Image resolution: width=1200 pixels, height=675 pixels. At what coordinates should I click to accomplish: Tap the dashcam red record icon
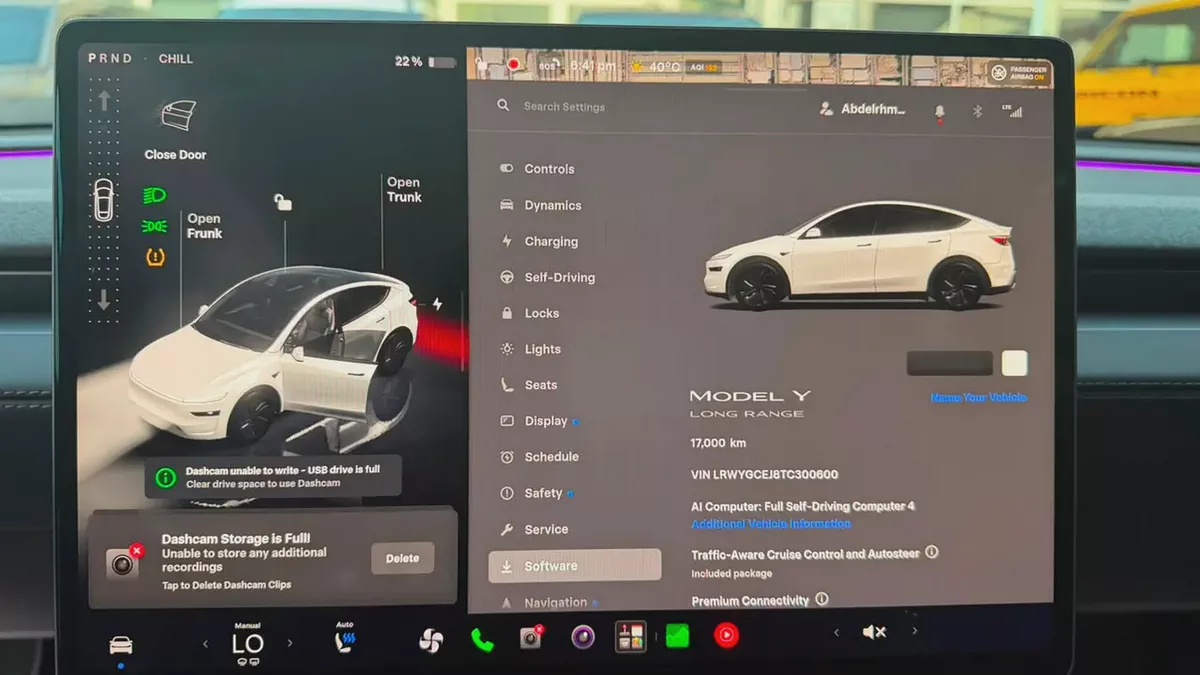tap(513, 65)
